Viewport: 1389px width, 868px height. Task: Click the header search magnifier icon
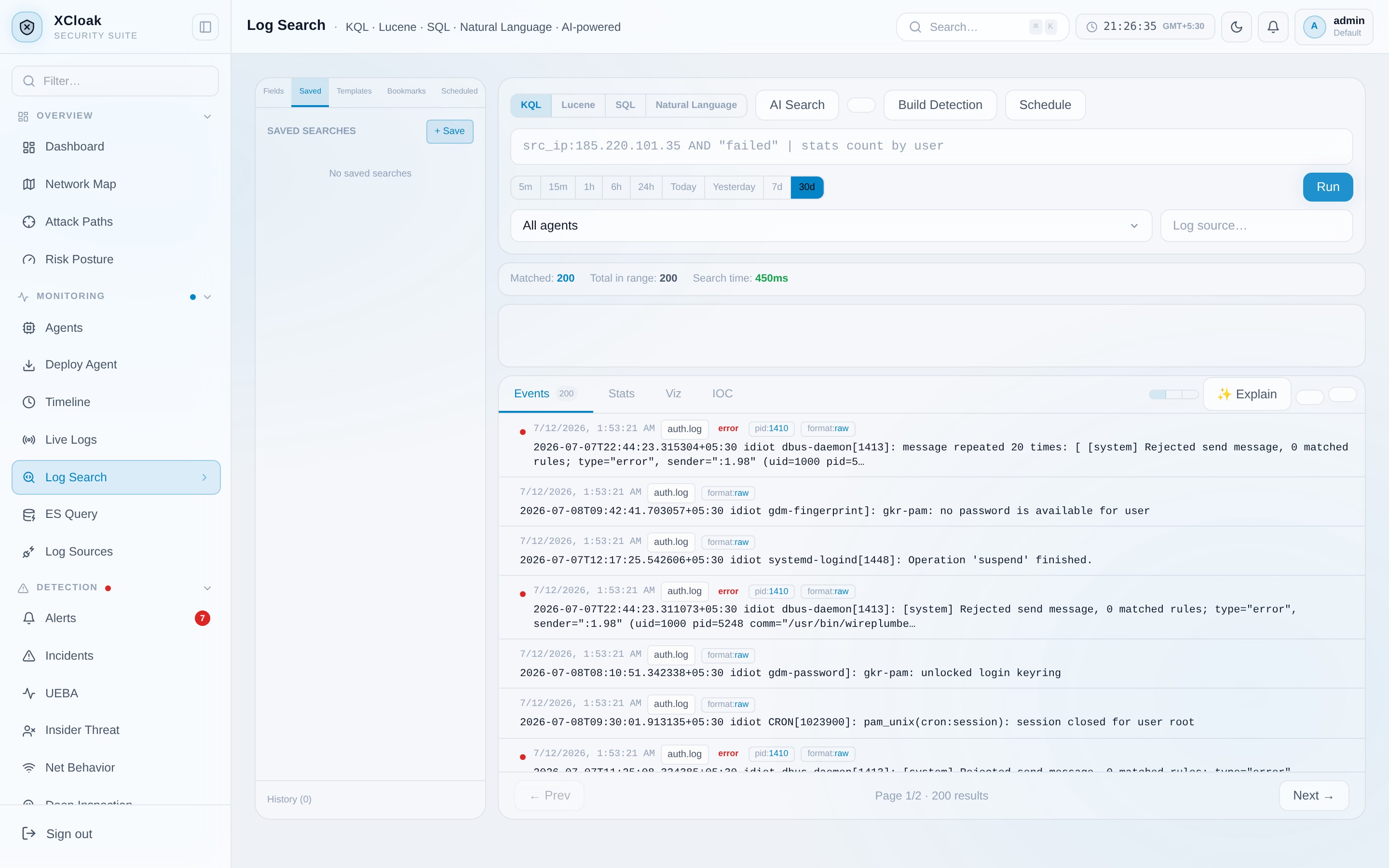coord(915,27)
